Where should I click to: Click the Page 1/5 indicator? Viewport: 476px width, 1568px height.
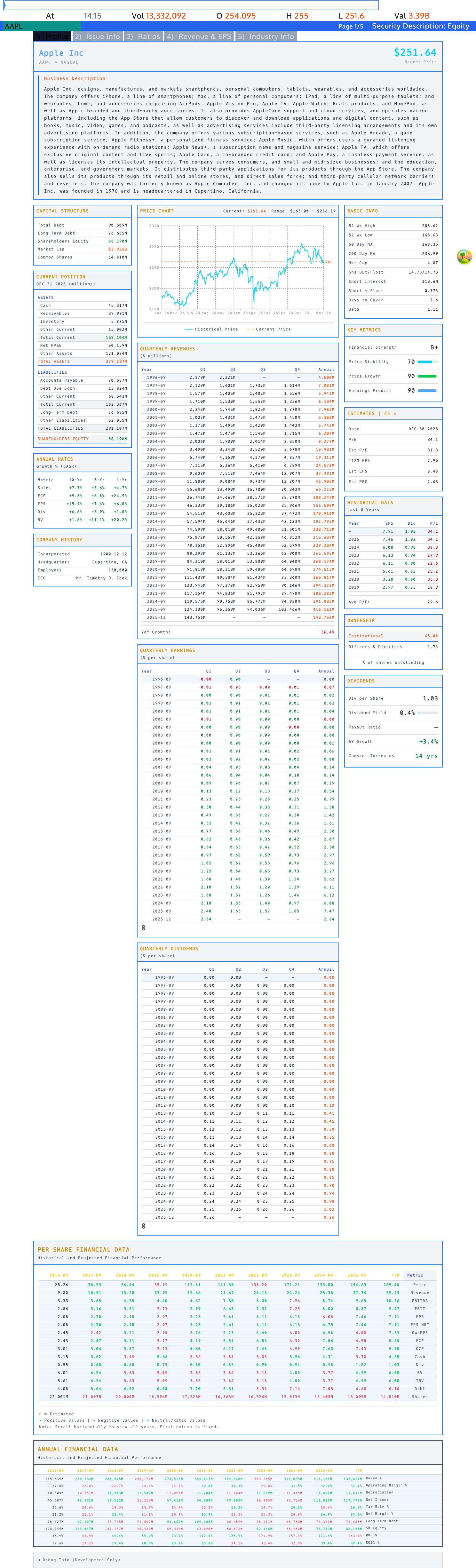point(351,26)
